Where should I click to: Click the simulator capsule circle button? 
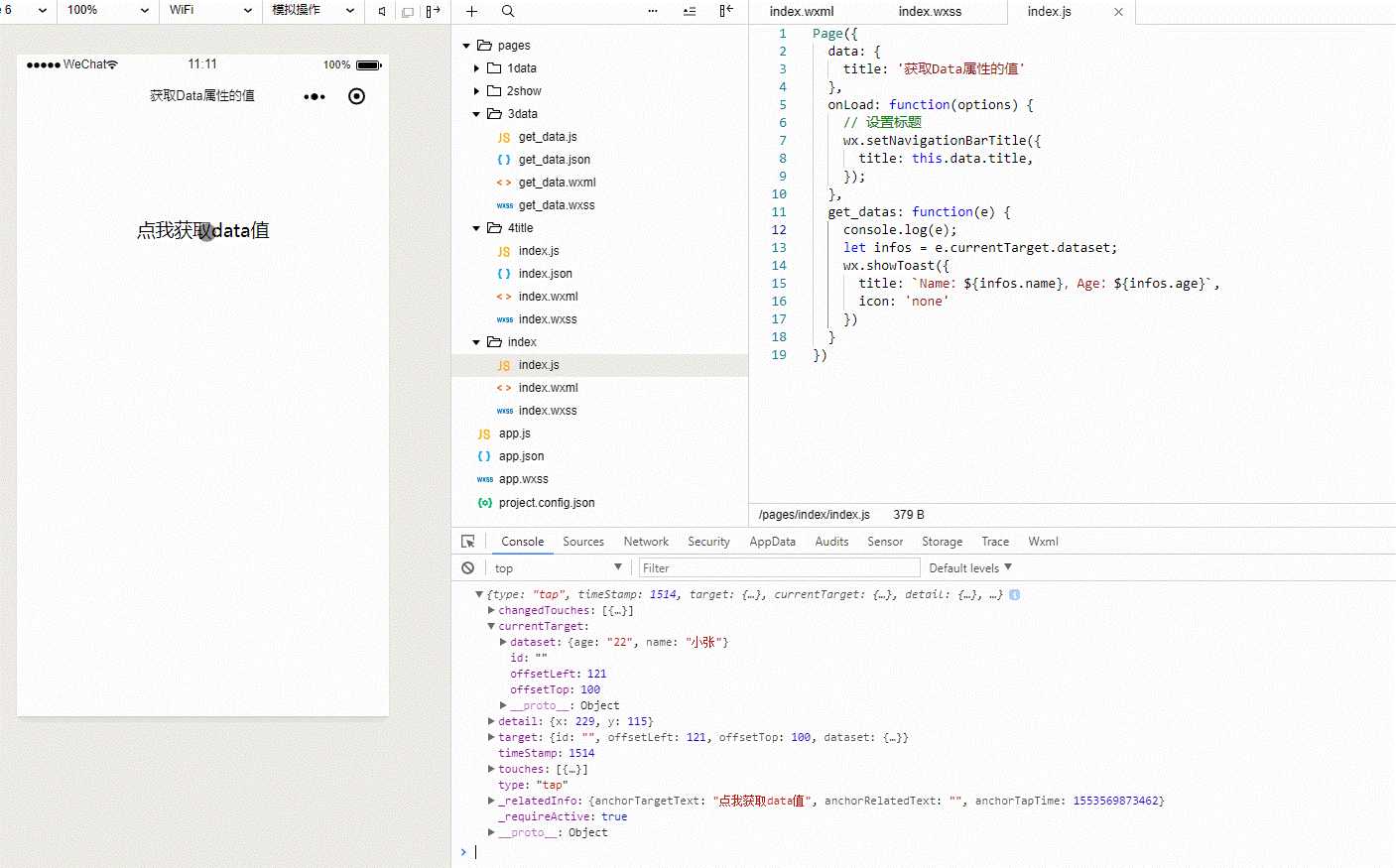point(356,96)
